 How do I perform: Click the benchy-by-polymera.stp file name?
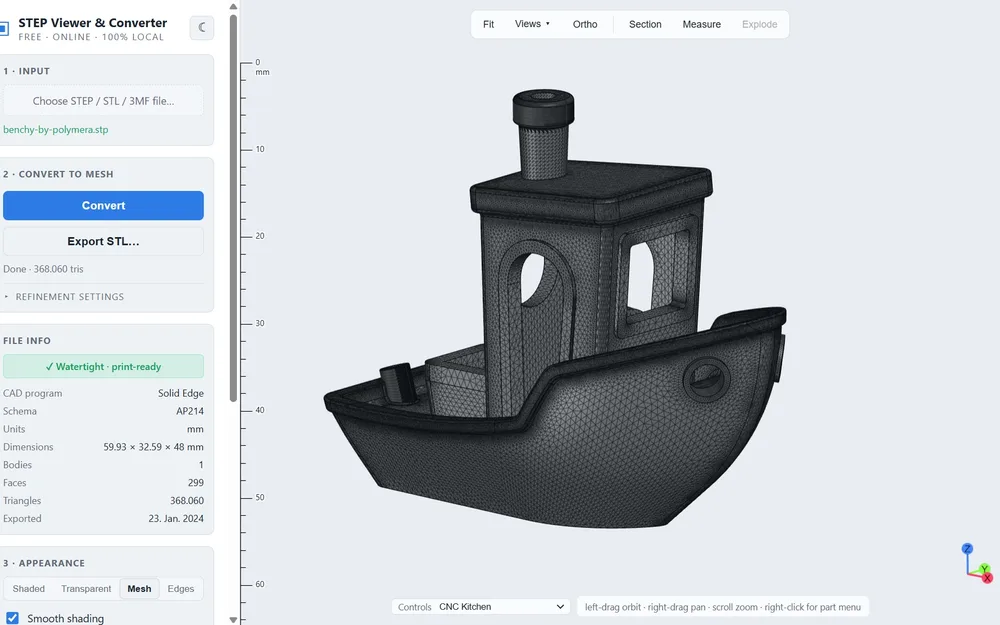click(x=55, y=129)
